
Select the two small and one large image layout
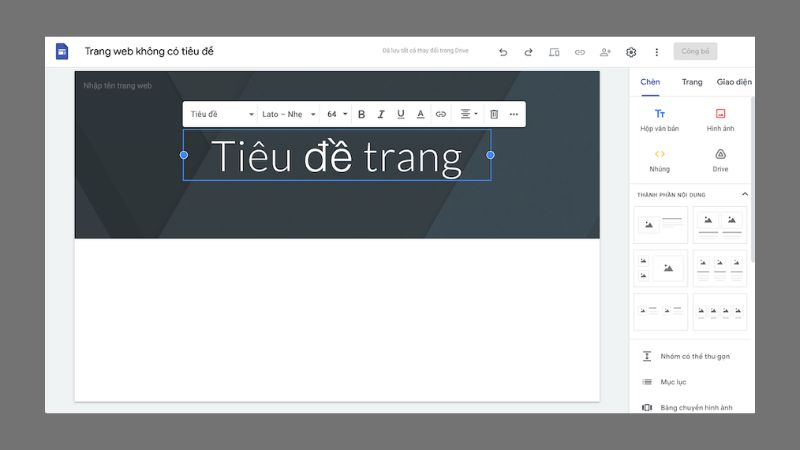661,268
